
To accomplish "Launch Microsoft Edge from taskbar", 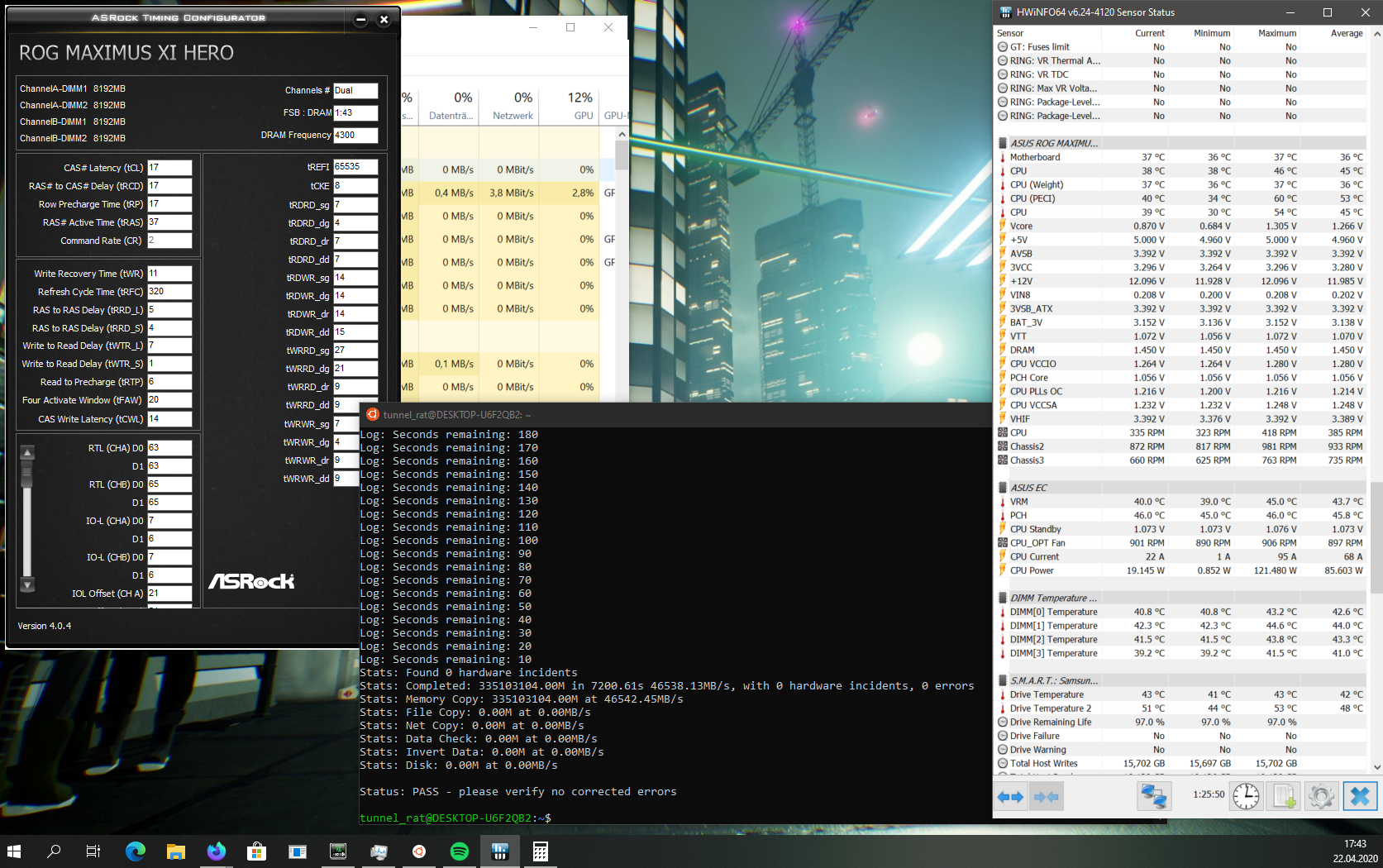I will (135, 851).
